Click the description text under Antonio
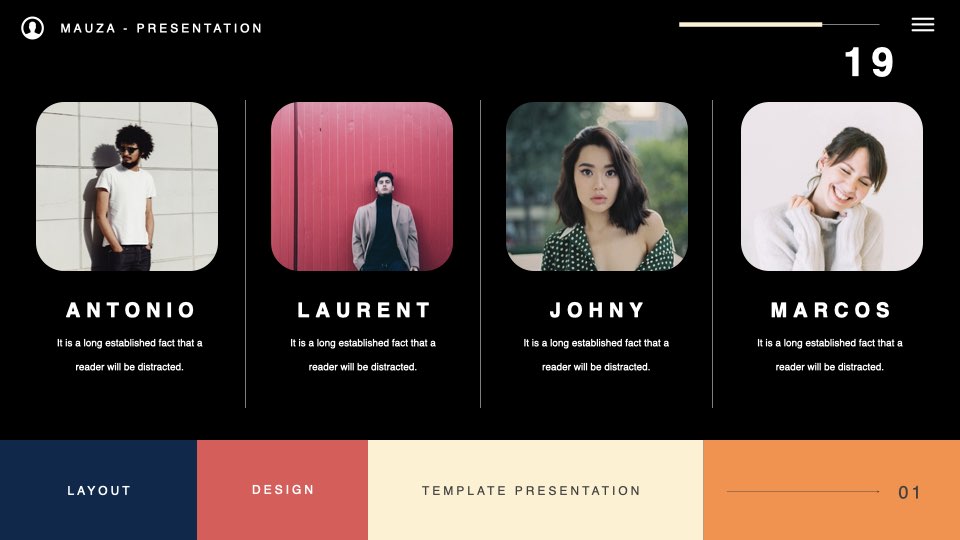Image resolution: width=960 pixels, height=540 pixels. point(129,354)
